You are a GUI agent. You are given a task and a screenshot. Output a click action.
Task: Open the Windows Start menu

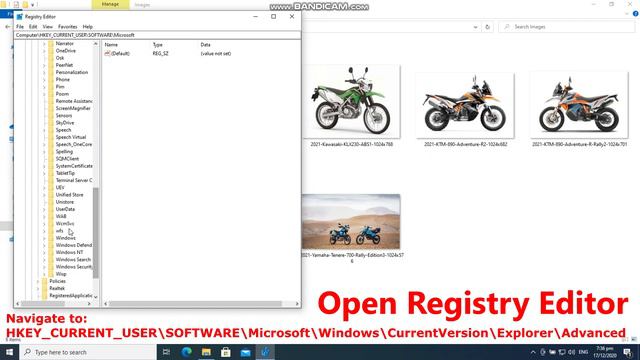point(9,352)
